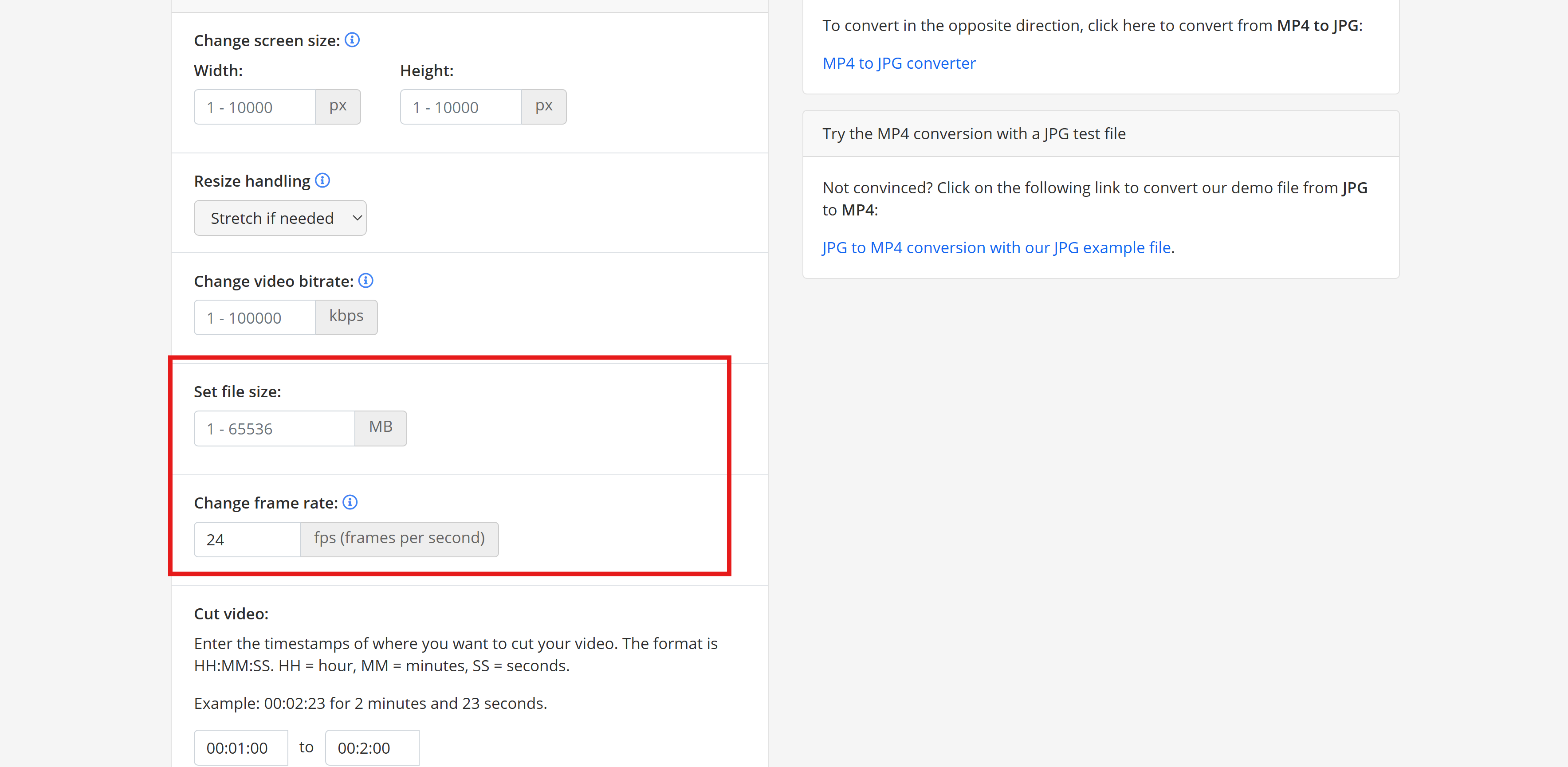
Task: Open the Change video bitrate info icon
Action: [366, 280]
